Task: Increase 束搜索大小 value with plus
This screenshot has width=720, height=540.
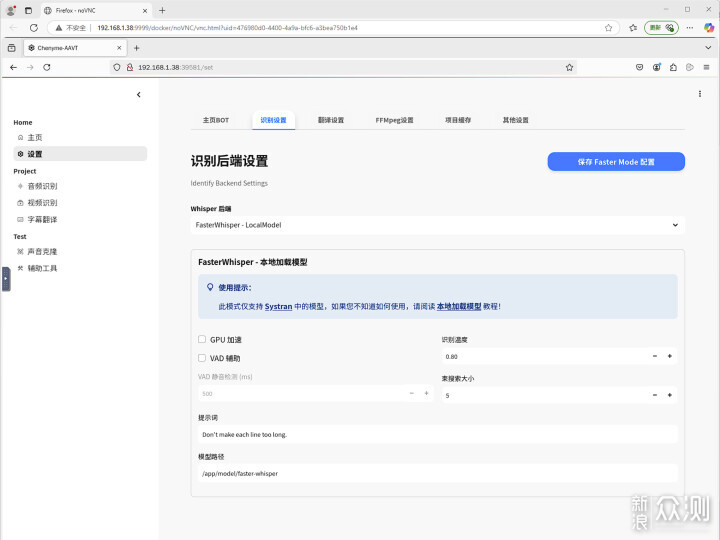Action: pyautogui.click(x=670, y=395)
